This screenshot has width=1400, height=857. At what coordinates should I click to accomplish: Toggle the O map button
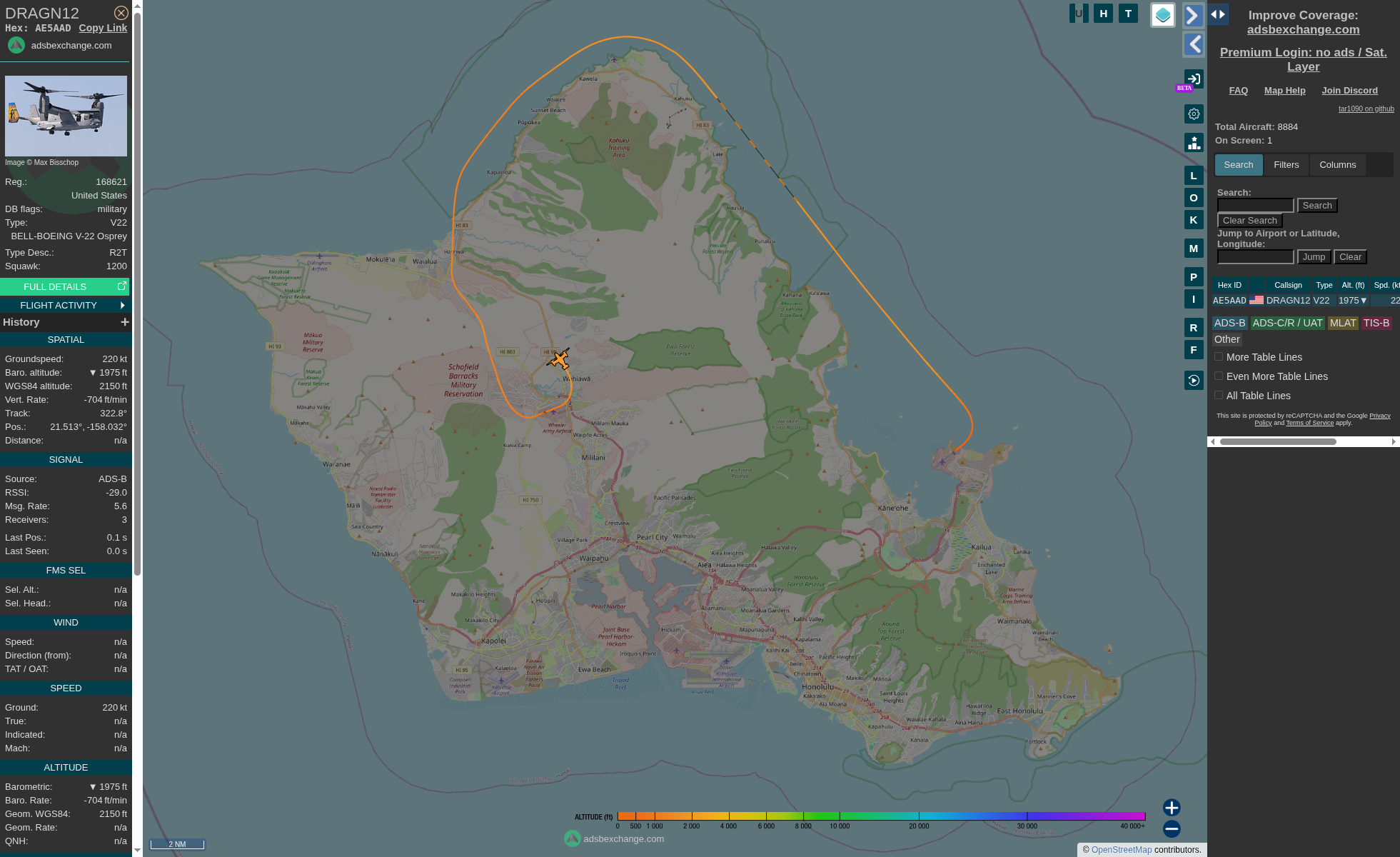pos(1194,198)
